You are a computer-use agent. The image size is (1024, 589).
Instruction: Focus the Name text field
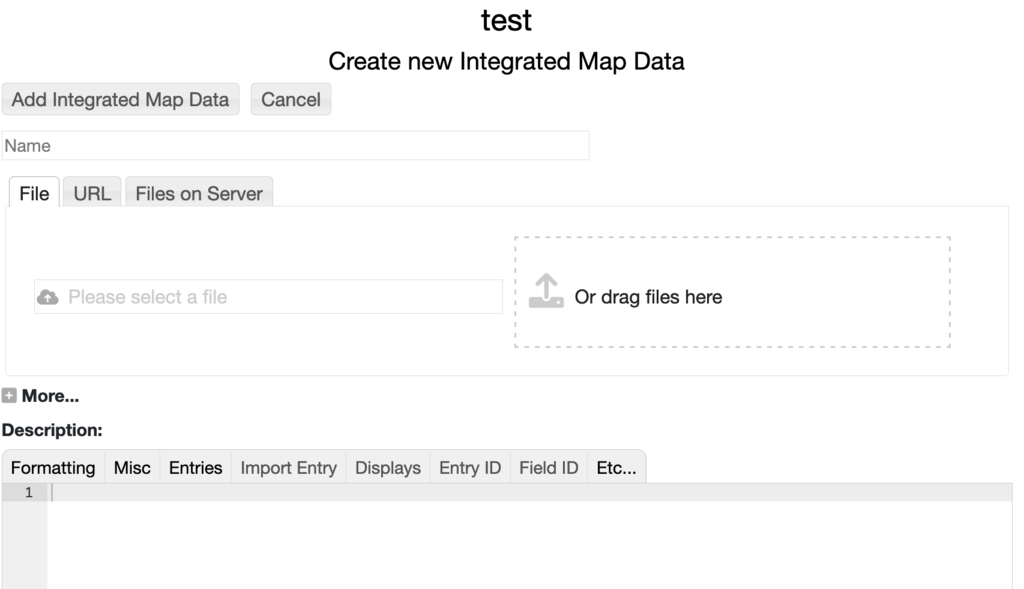pyautogui.click(x=295, y=146)
